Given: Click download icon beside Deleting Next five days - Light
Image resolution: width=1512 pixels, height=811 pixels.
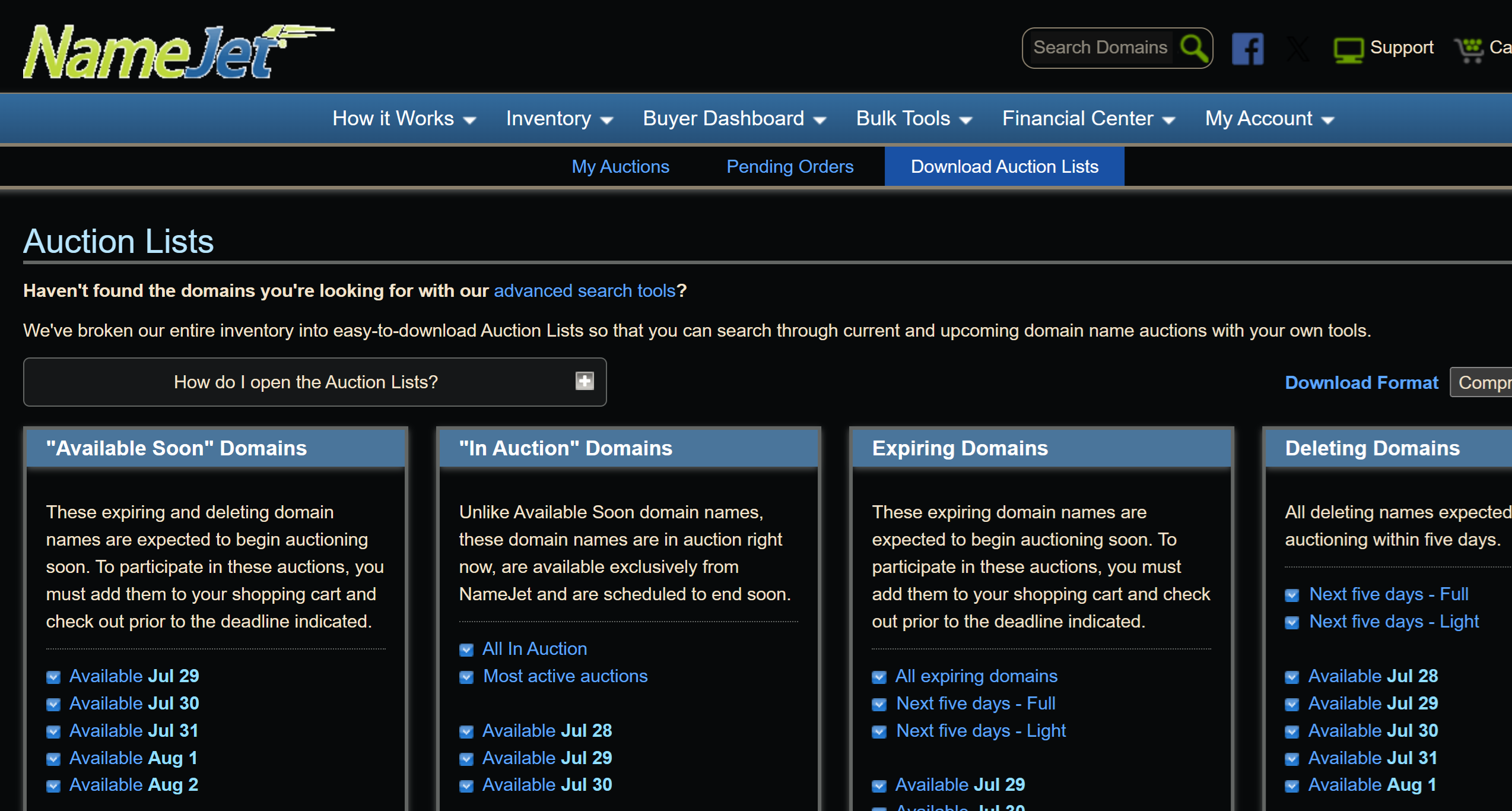Looking at the screenshot, I should click(1292, 622).
